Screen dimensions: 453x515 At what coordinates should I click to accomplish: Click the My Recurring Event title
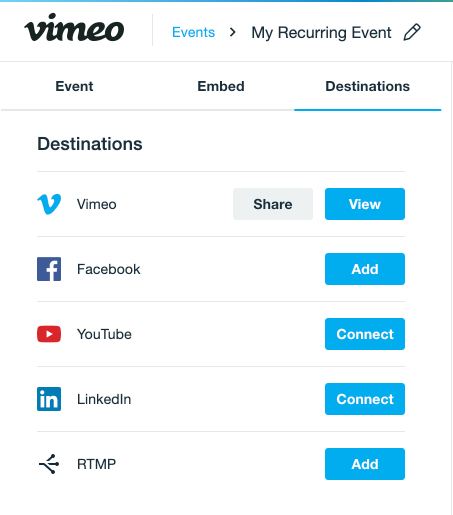(x=321, y=33)
